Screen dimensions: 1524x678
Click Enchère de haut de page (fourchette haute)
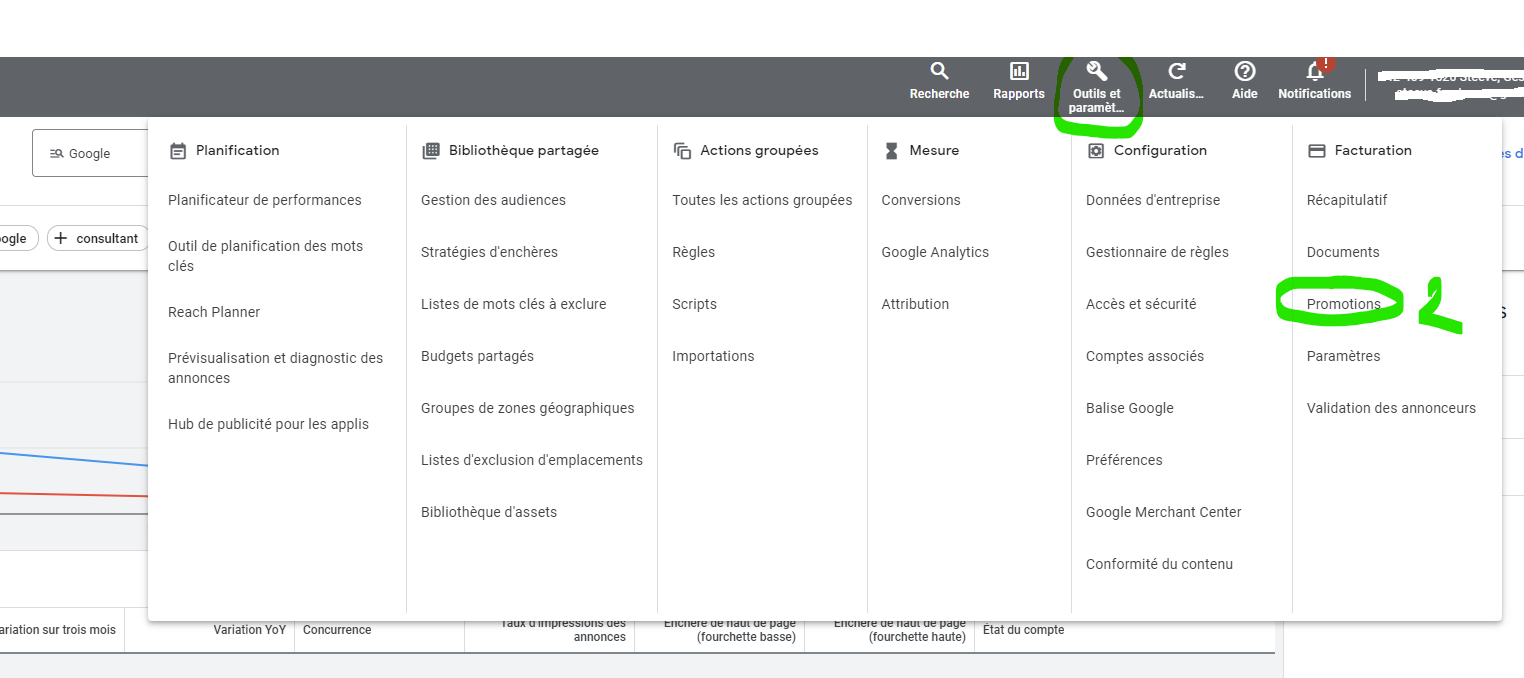click(x=900, y=630)
